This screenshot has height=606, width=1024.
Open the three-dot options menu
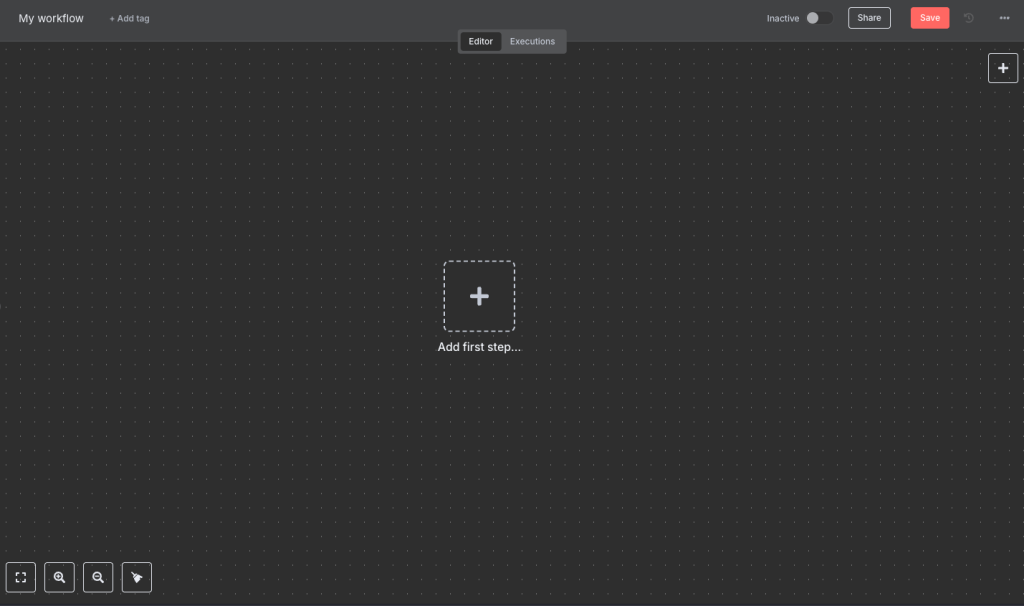[x=1004, y=18]
